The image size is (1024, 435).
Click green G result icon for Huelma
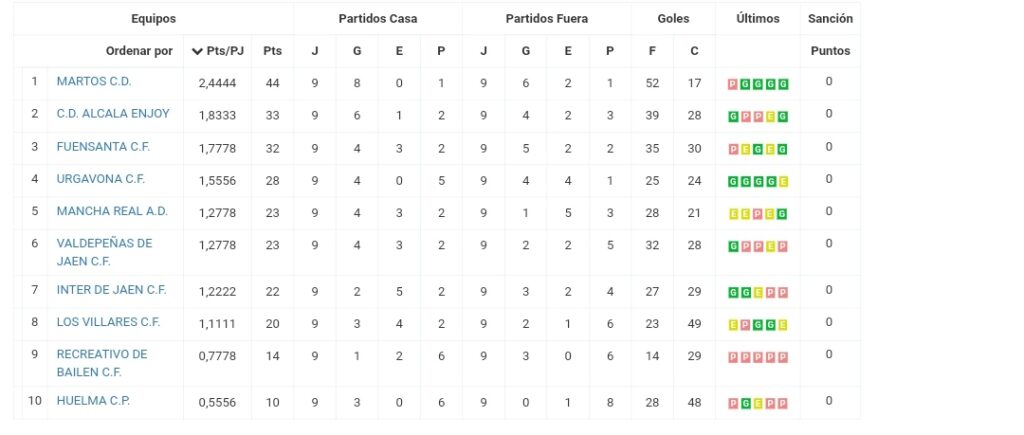pyautogui.click(x=745, y=404)
